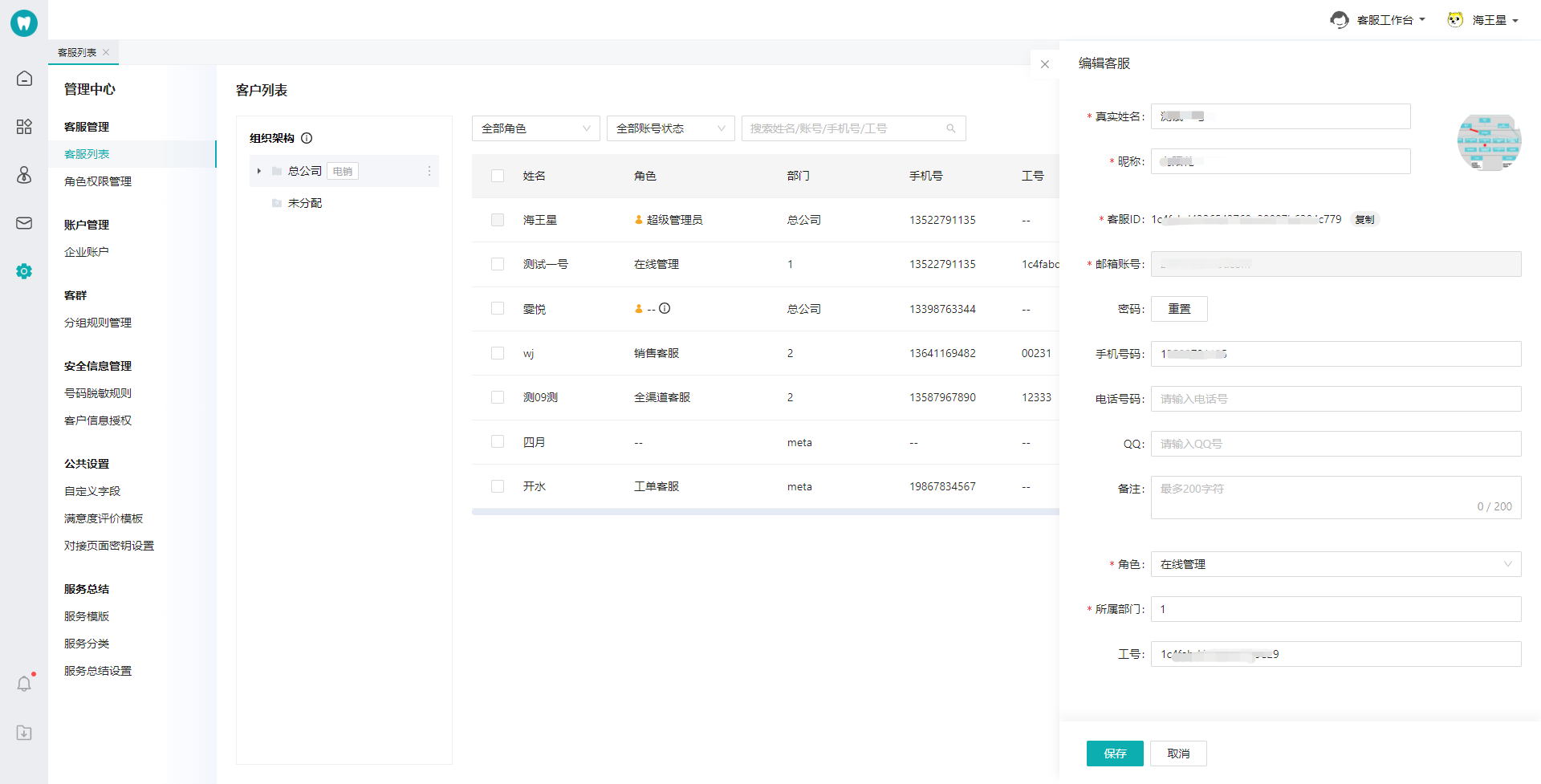
Task: Click the 重置 password button
Action: 1179,309
